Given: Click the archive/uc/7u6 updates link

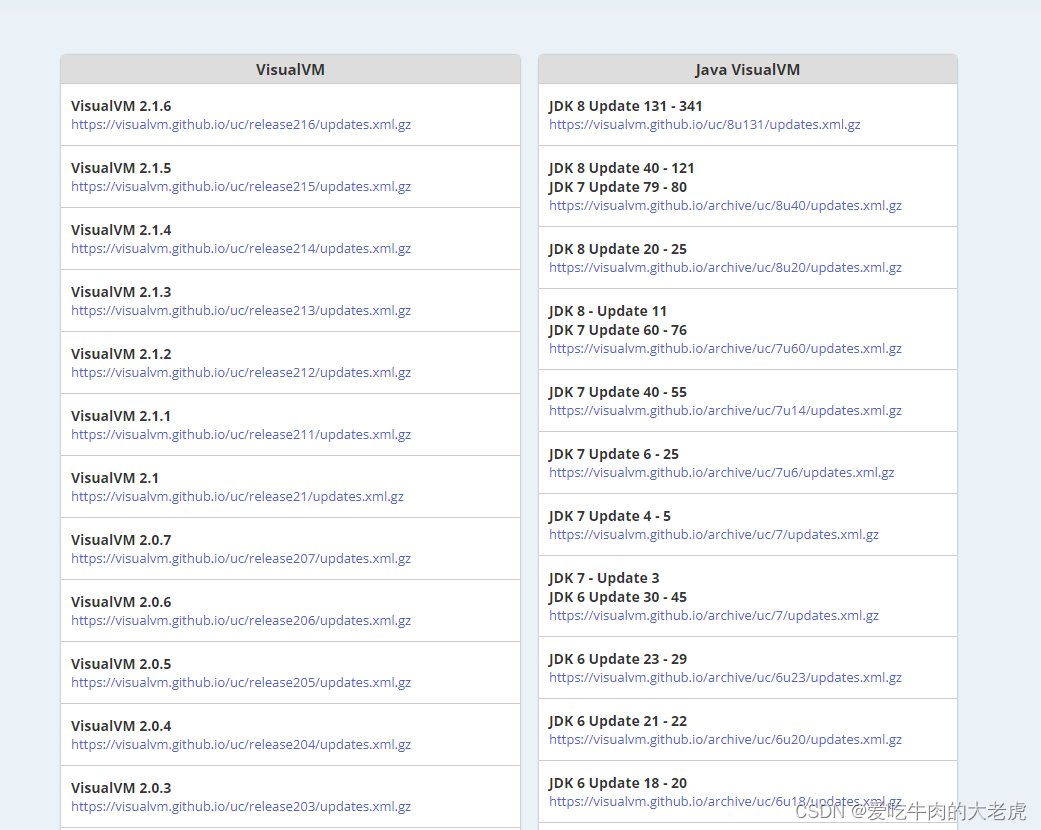Looking at the screenshot, I should click(722, 473).
